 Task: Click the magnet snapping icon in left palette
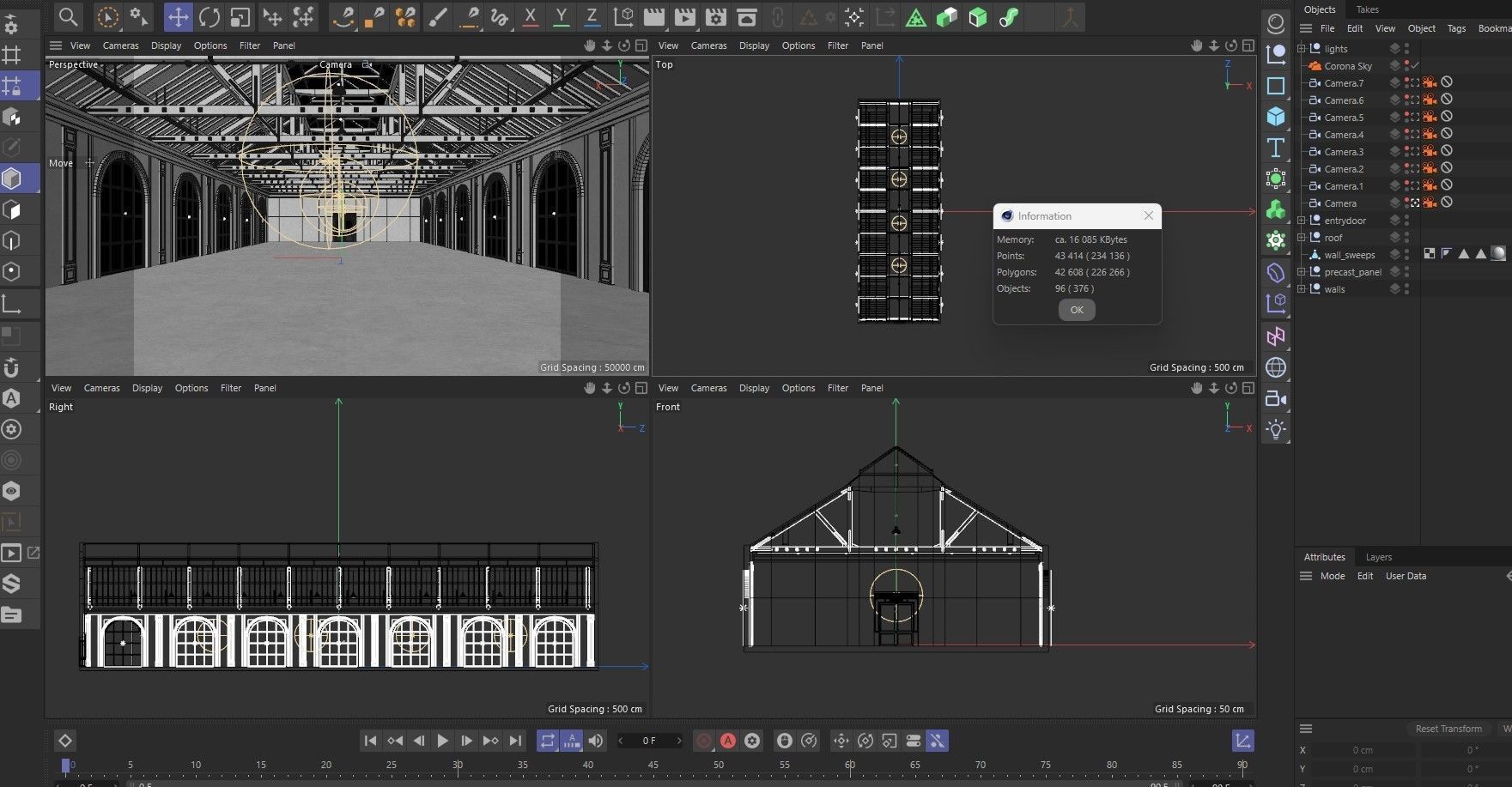(12, 367)
